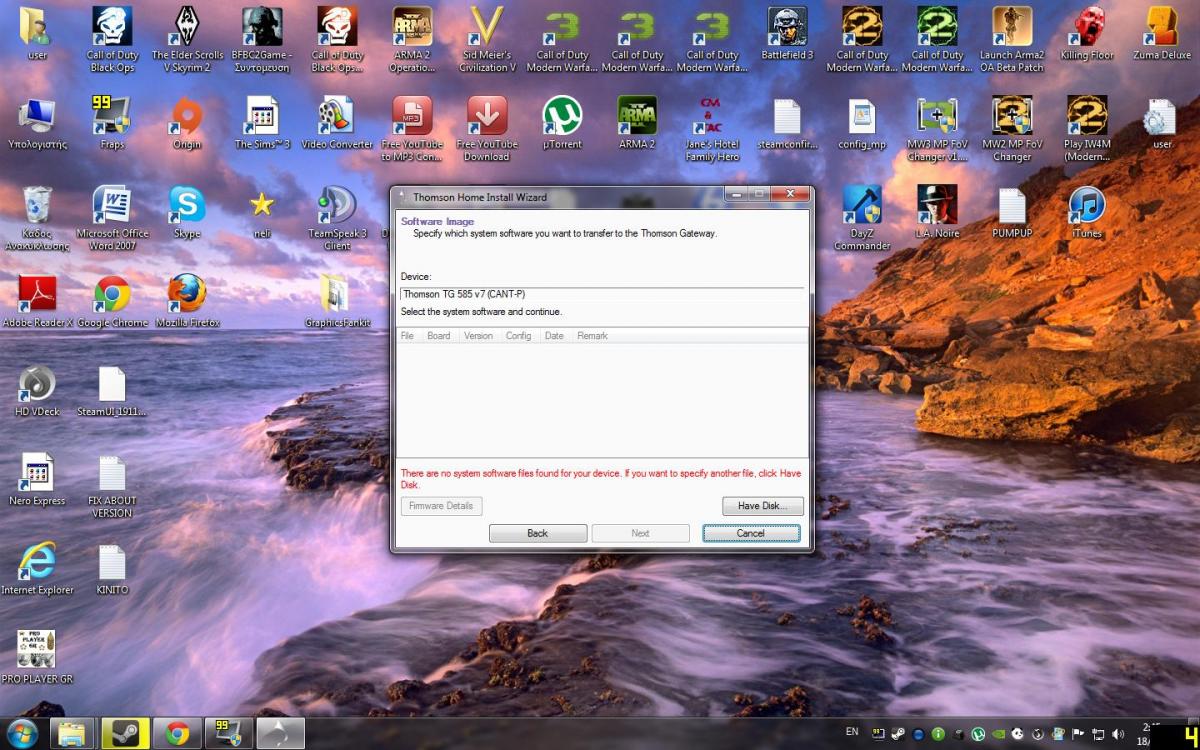Select Internet Explorer desktop shortcut
This screenshot has height=750, width=1200.
(x=37, y=568)
